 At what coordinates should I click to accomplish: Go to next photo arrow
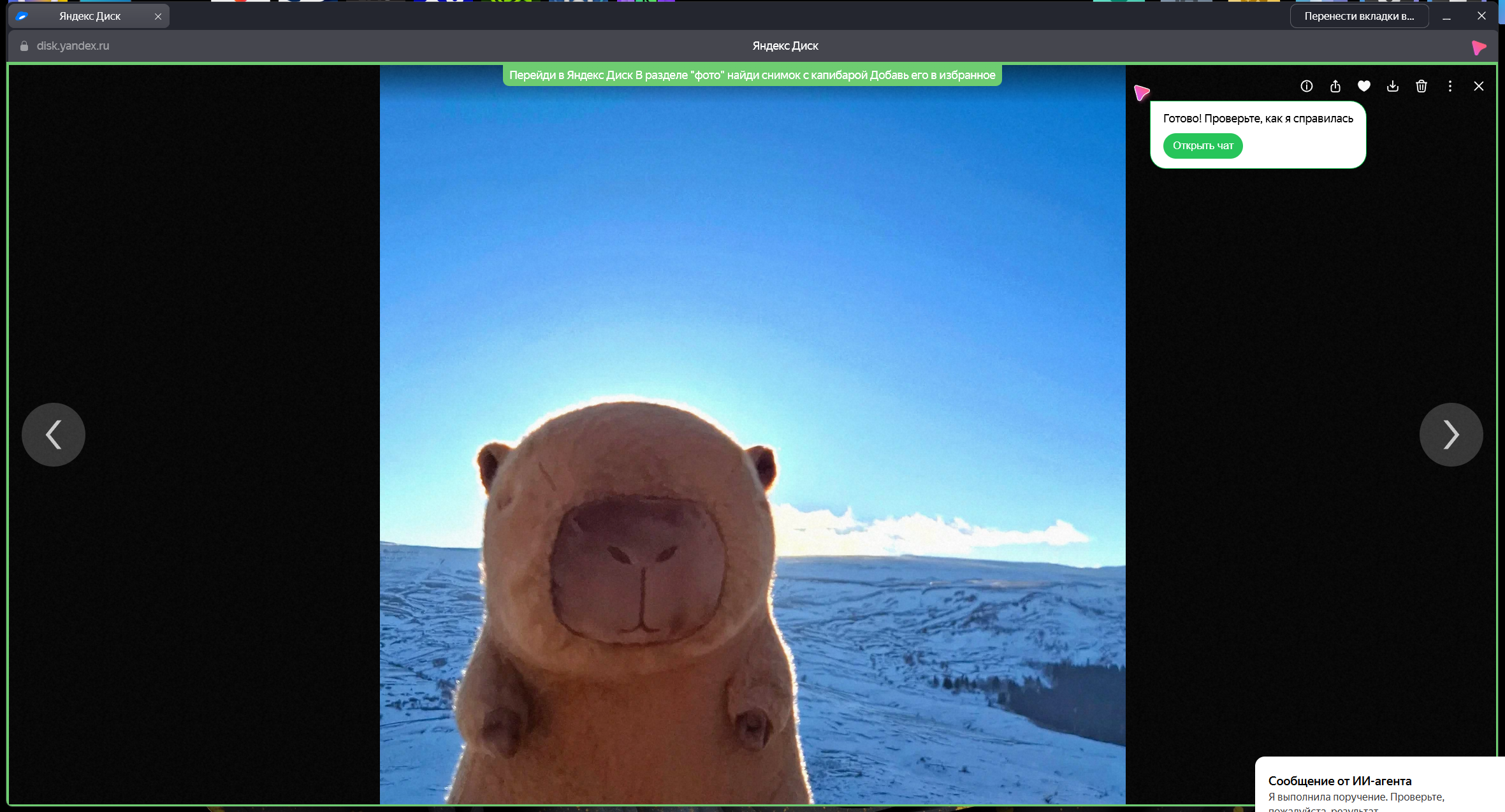[1451, 435]
